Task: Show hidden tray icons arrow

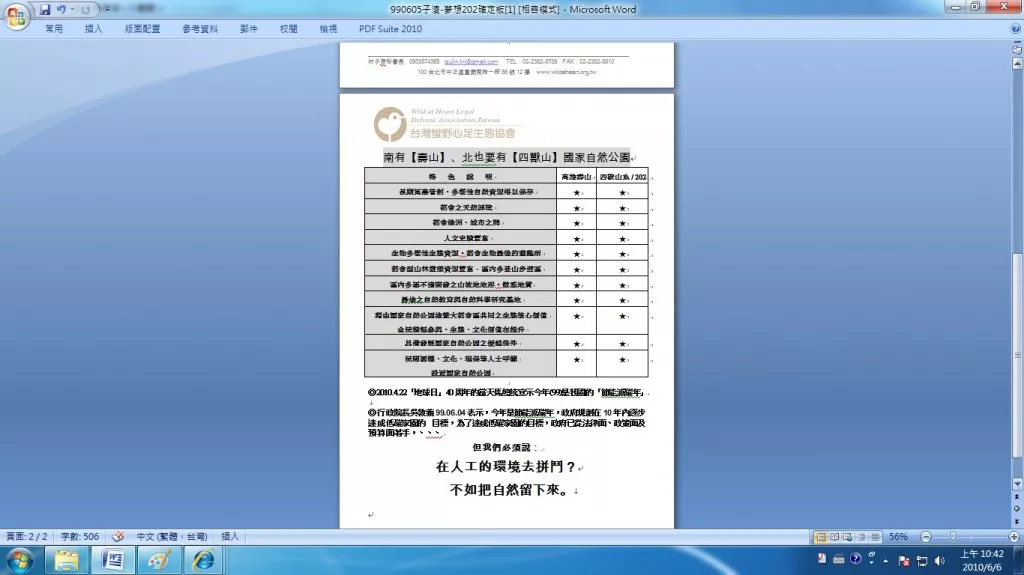Action: (x=886, y=561)
